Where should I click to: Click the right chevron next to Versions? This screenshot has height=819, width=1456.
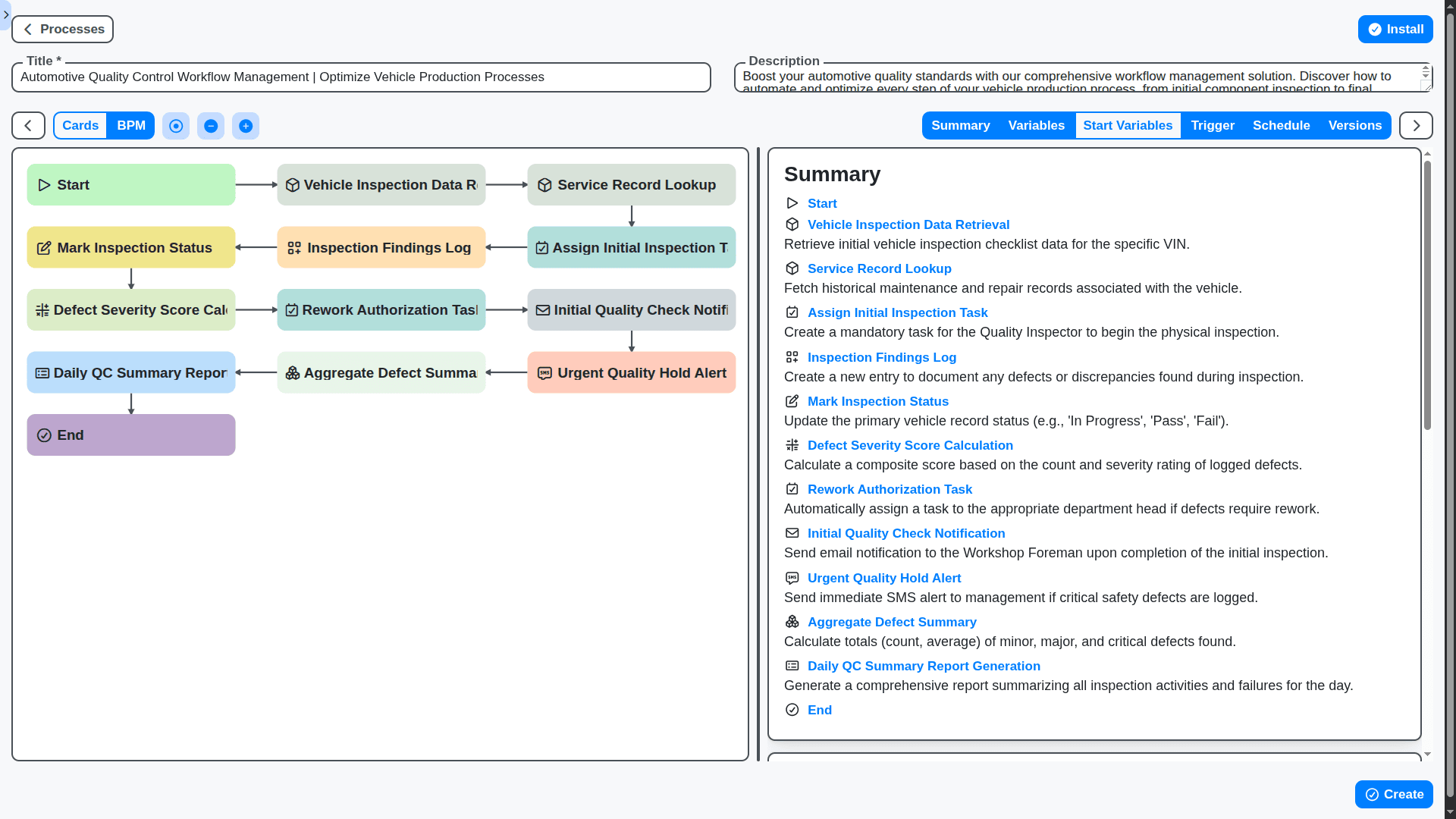[1416, 125]
